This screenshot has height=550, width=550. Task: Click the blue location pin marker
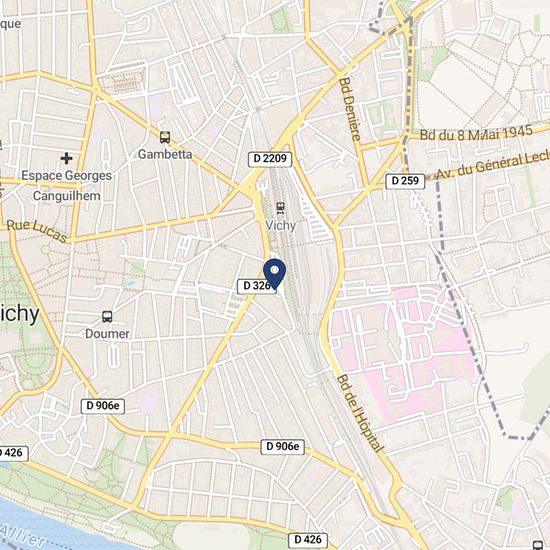click(x=275, y=274)
